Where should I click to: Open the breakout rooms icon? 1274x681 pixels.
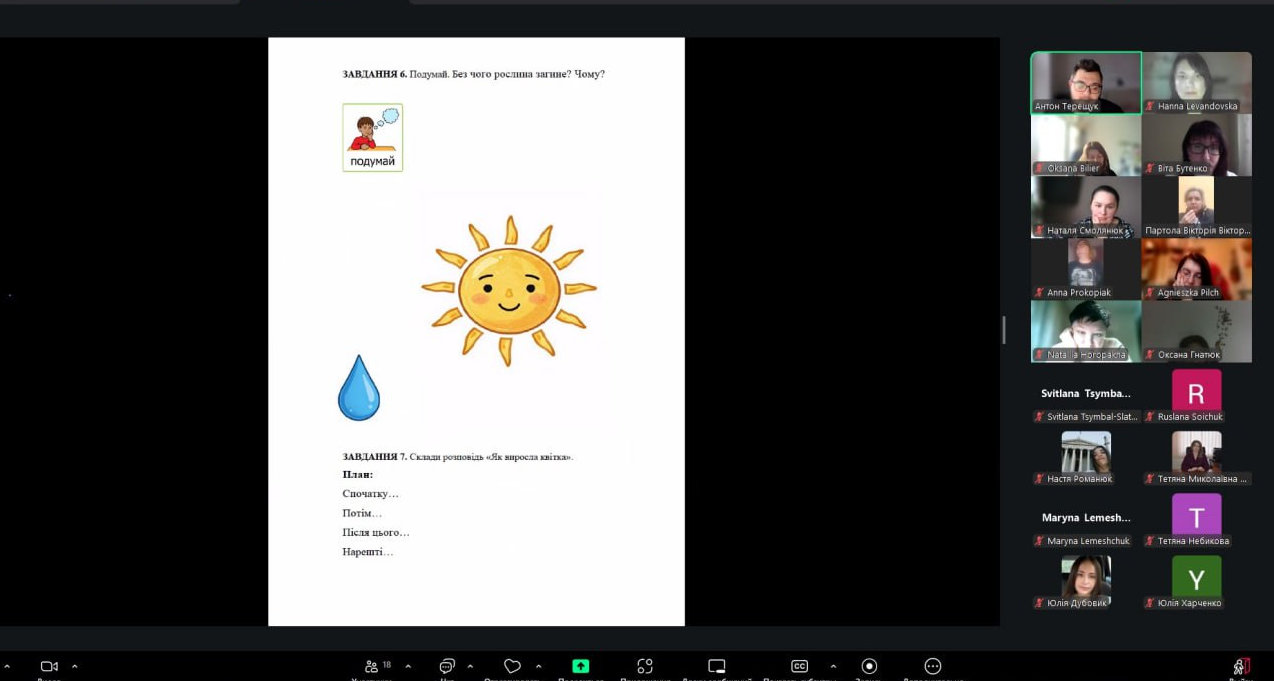(x=645, y=666)
